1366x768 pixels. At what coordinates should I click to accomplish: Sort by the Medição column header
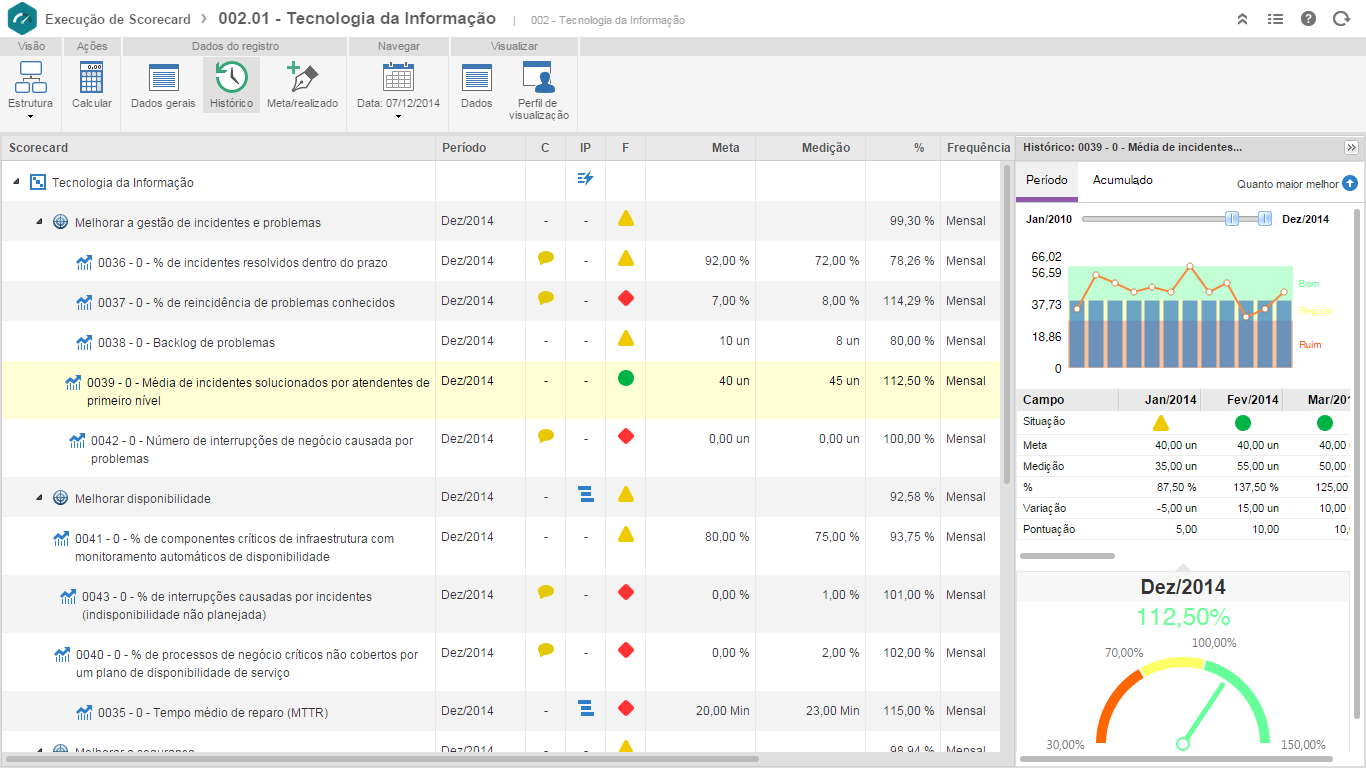point(825,148)
